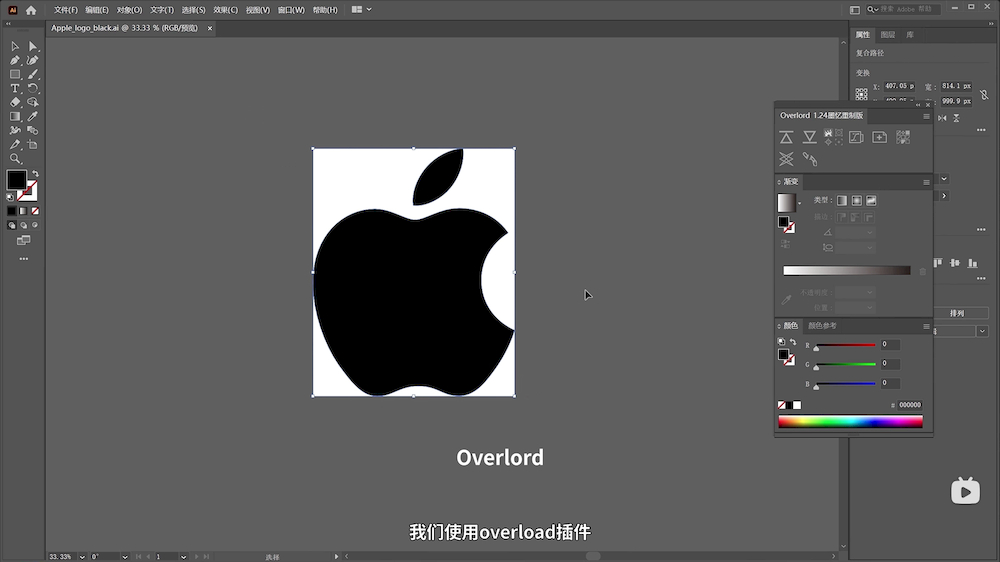
Task: Select the Type tool
Action: click(x=15, y=88)
